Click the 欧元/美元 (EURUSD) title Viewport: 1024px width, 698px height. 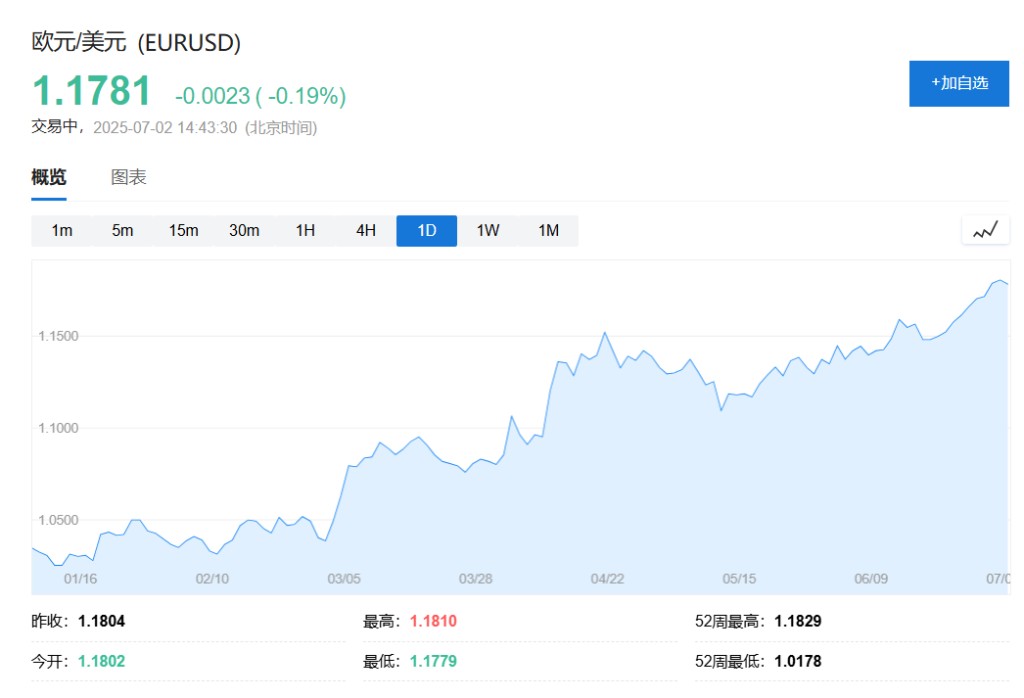[136, 42]
